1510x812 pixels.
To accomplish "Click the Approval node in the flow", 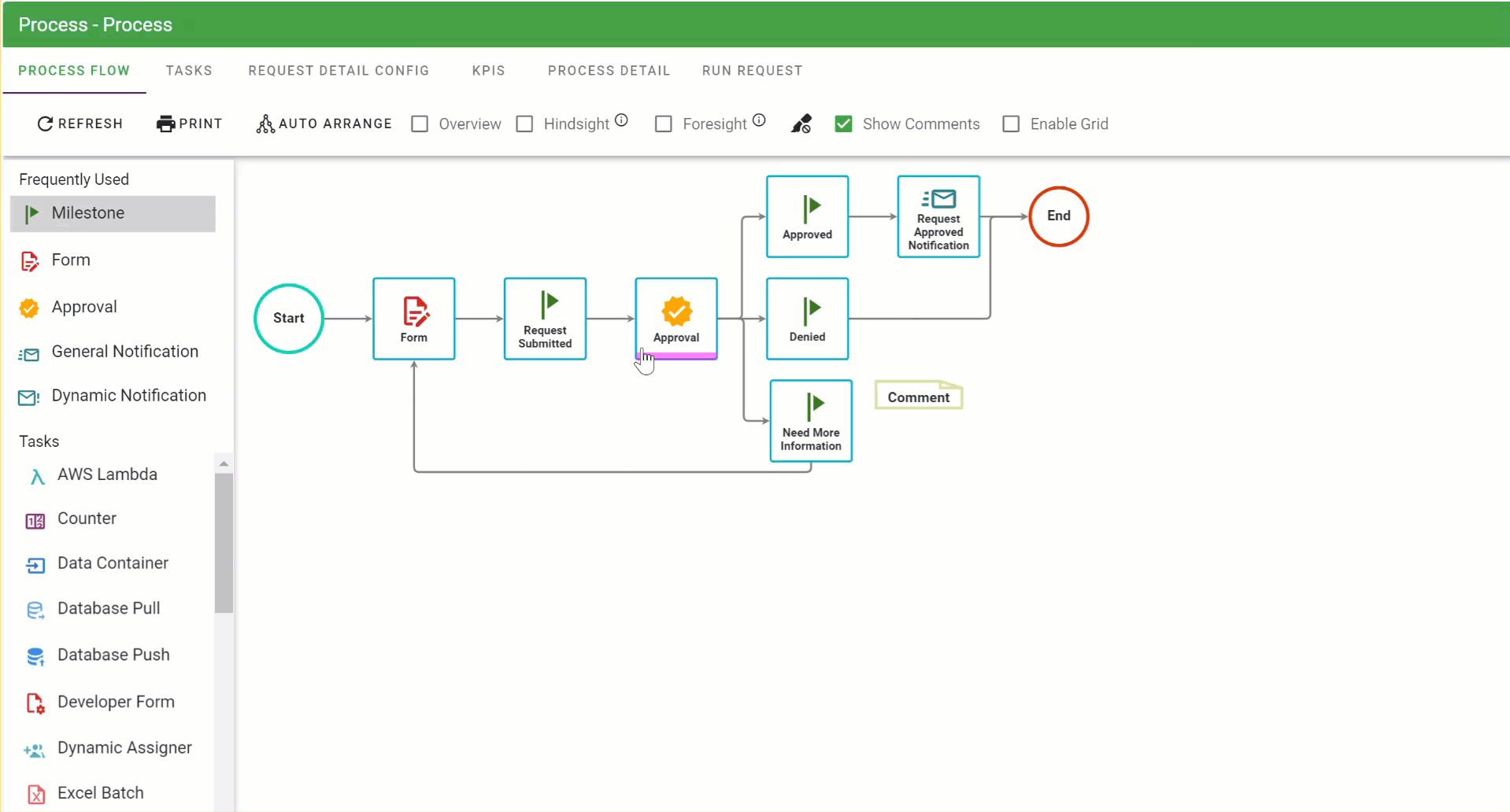I will point(675,318).
